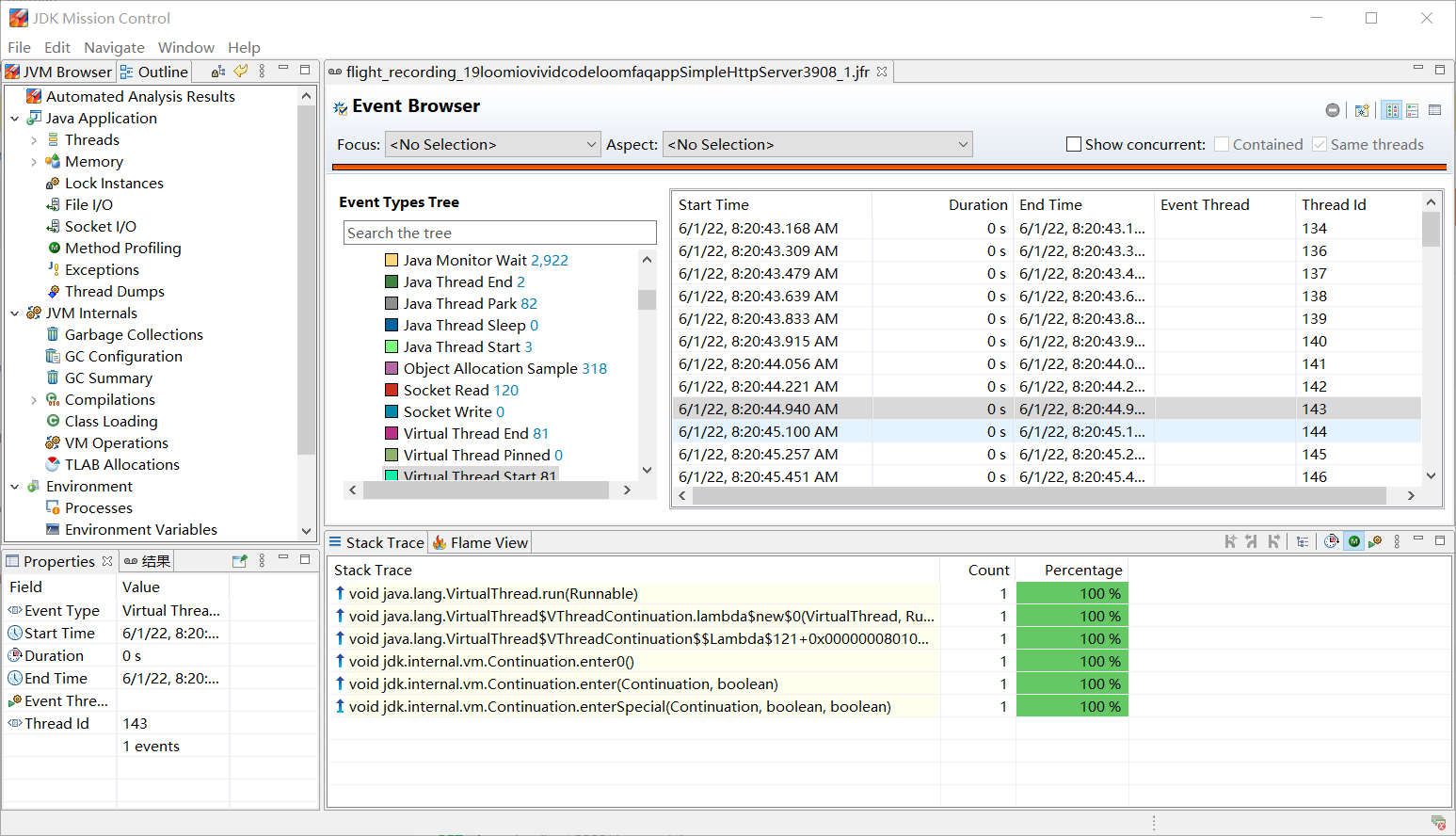
Task: Select the Method Profiling node
Action: 122,248
